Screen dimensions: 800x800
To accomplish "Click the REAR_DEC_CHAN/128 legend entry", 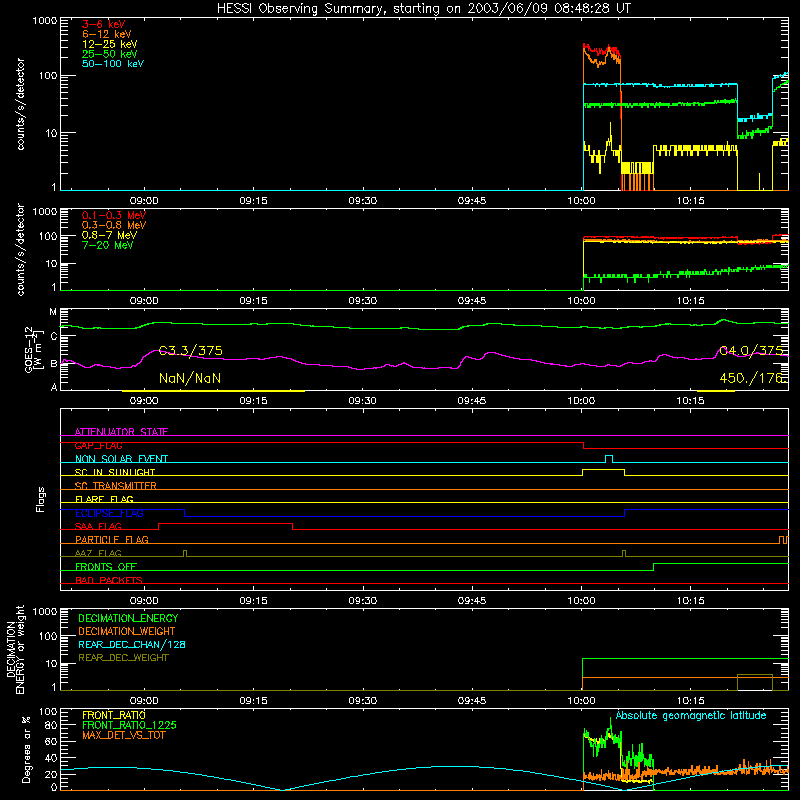I will pos(132,644).
